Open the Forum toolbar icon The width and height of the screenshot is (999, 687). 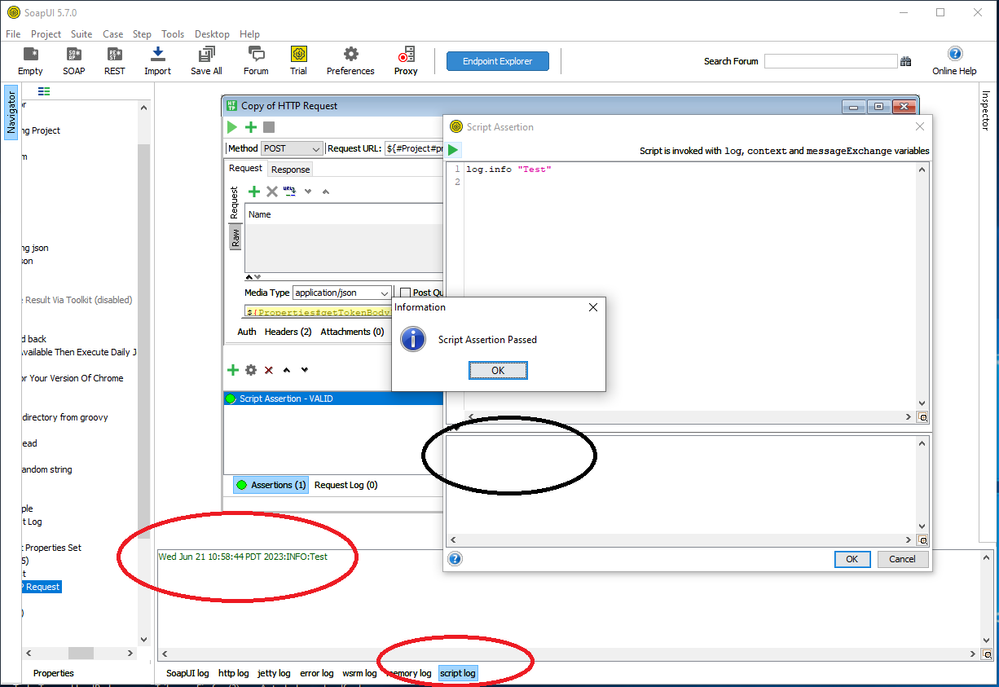tap(256, 61)
